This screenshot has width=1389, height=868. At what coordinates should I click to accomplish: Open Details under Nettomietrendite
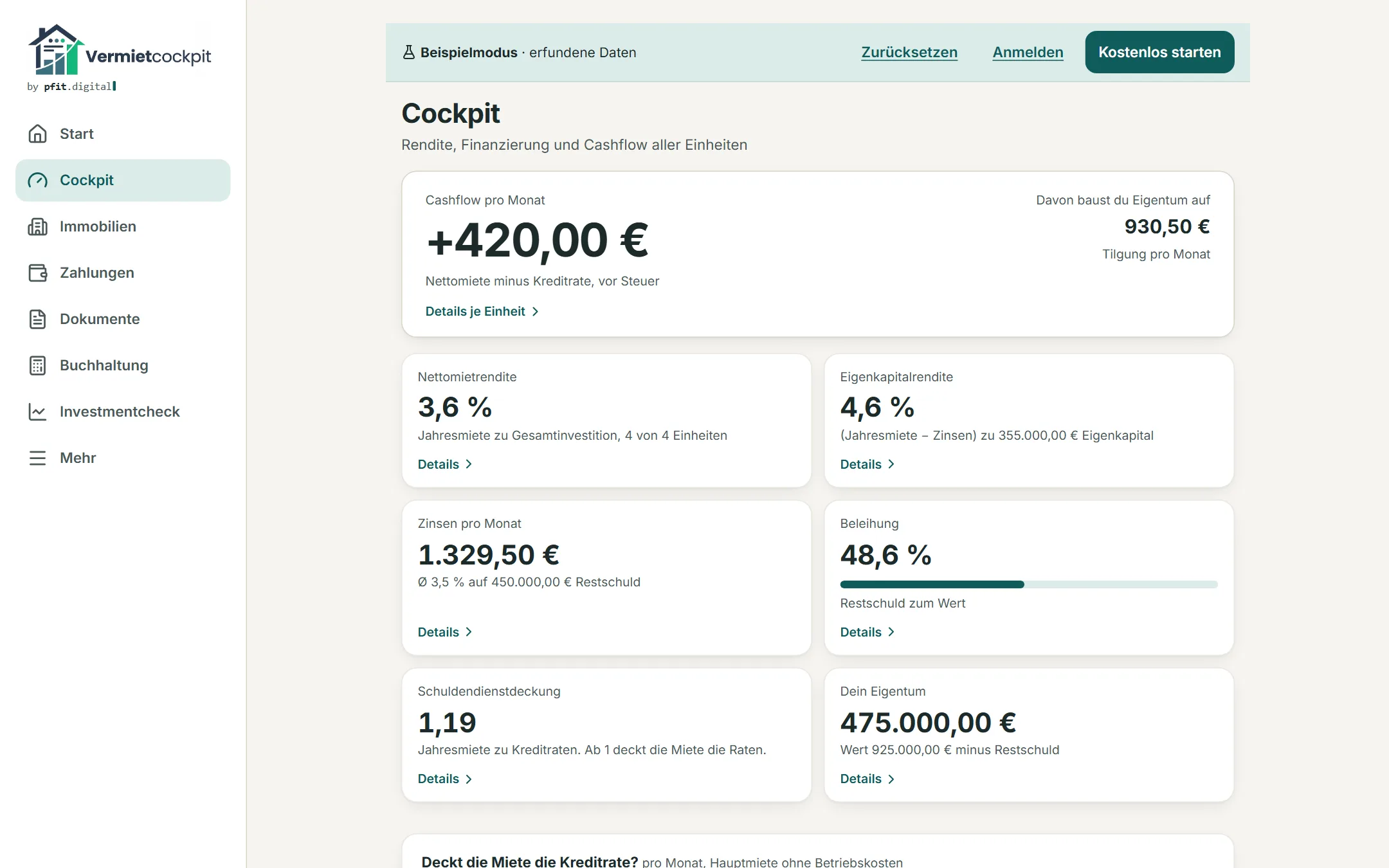tap(445, 464)
